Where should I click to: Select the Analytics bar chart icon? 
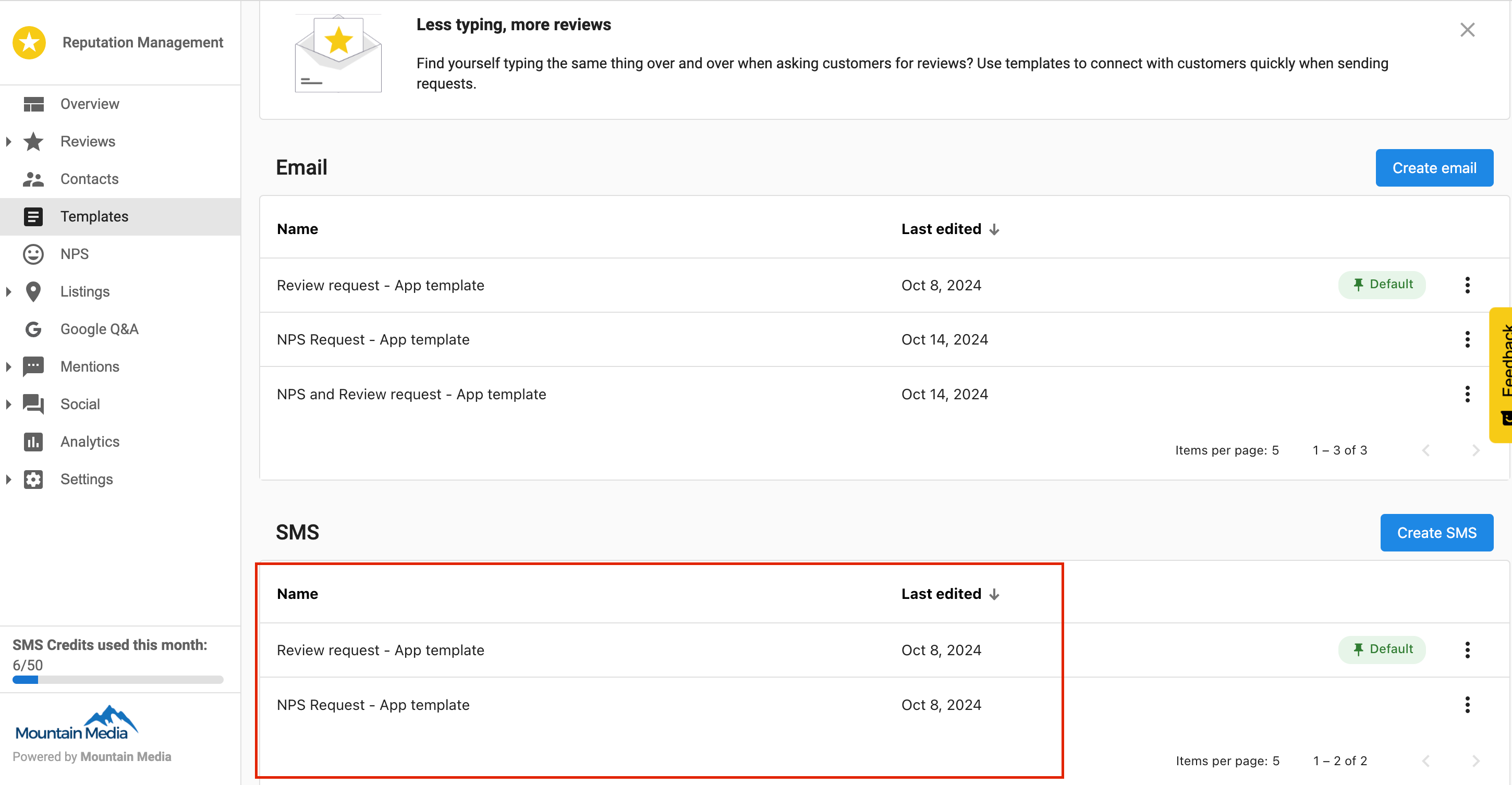33,442
